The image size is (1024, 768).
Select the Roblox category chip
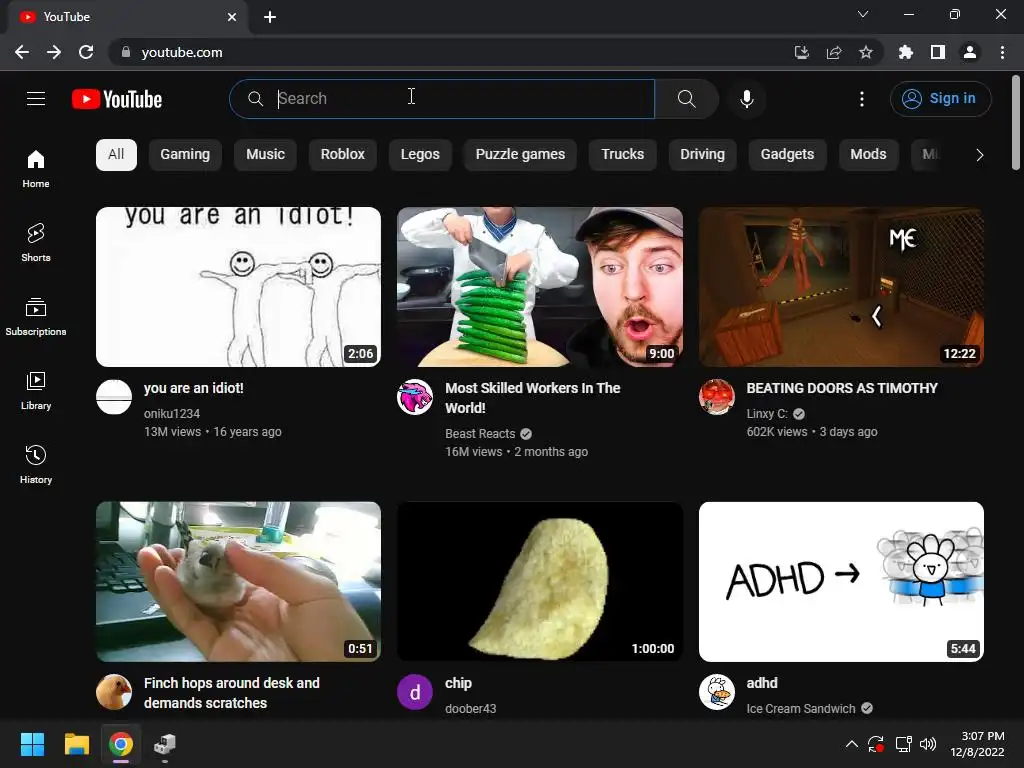click(343, 155)
